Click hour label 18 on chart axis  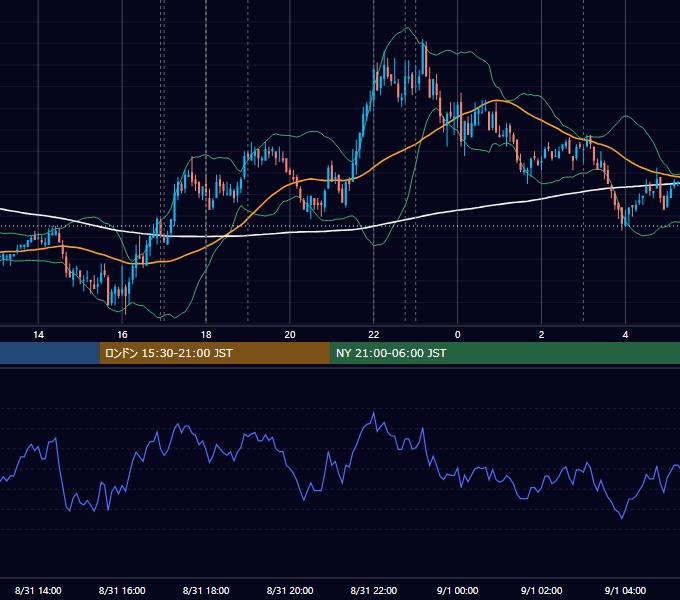click(x=206, y=335)
